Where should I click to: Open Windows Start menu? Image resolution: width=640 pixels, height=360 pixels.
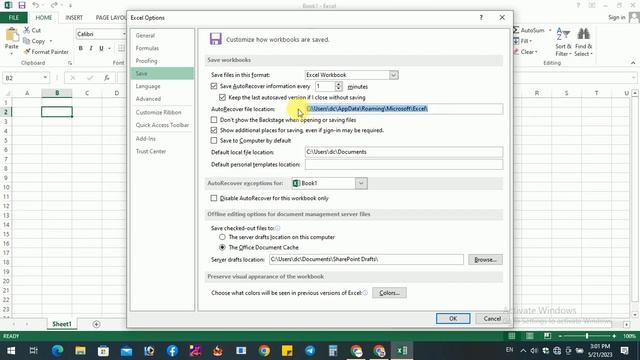[x=11, y=351]
